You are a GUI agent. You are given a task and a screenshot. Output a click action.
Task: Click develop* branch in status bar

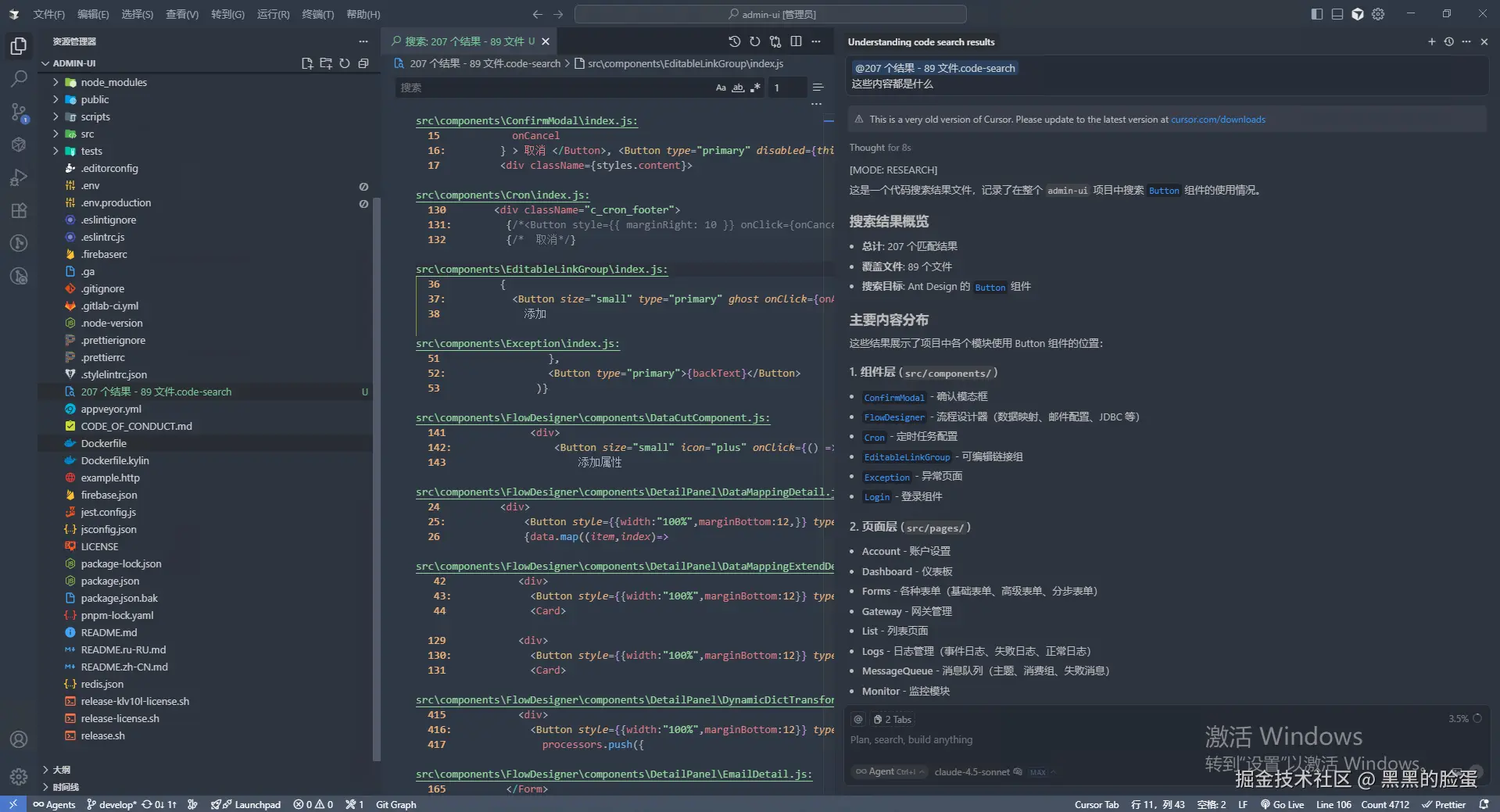pyautogui.click(x=112, y=804)
